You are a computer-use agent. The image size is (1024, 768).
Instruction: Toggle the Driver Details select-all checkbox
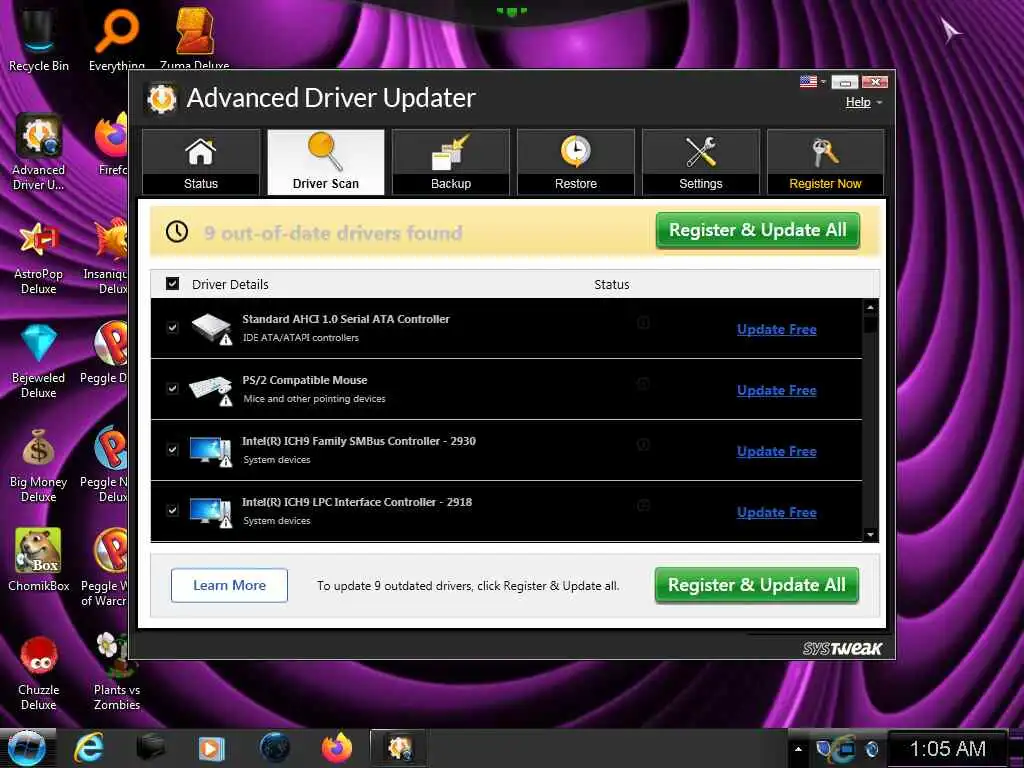(172, 283)
